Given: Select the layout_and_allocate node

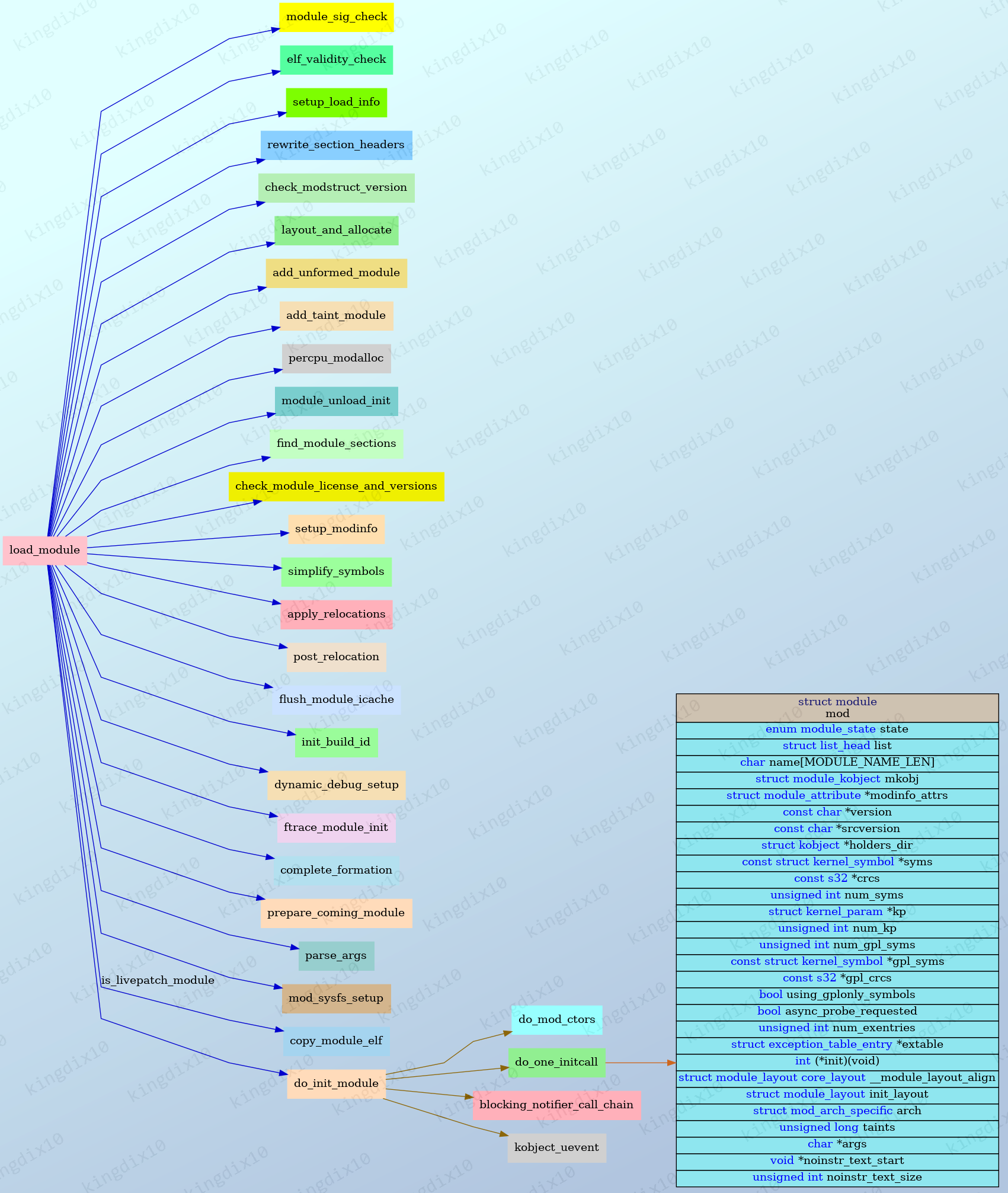Looking at the screenshot, I should coord(337,230).
